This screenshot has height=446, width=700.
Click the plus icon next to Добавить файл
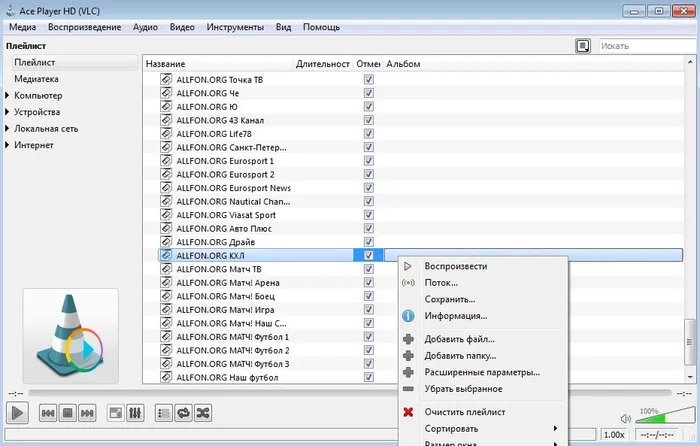(408, 339)
